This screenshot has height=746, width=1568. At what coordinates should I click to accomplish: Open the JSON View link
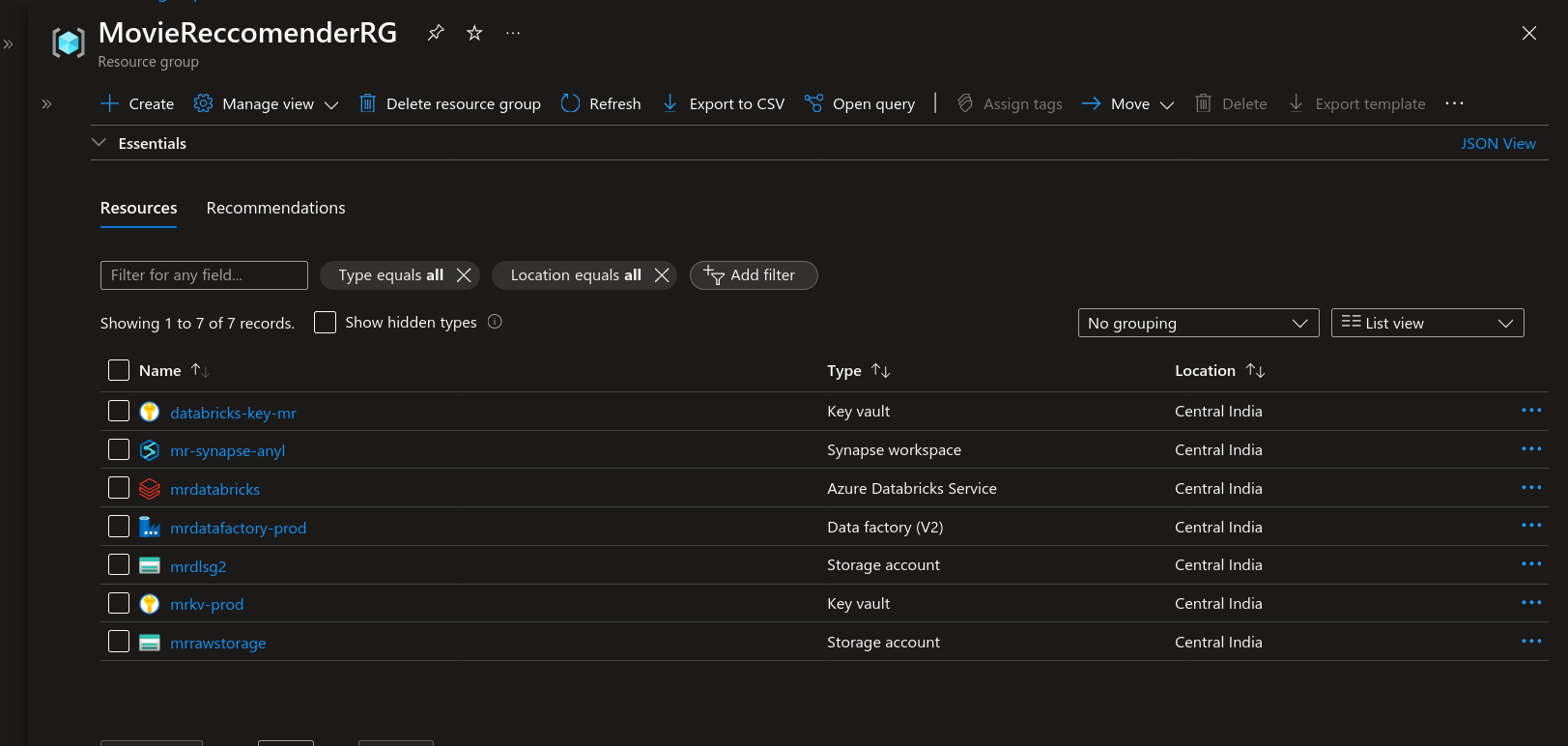pyautogui.click(x=1497, y=143)
